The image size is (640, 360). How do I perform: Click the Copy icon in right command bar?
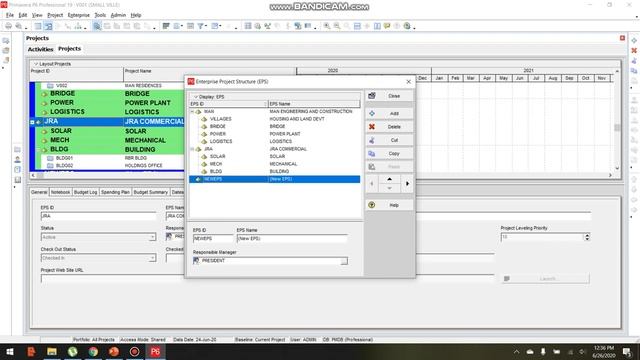pos(634,71)
